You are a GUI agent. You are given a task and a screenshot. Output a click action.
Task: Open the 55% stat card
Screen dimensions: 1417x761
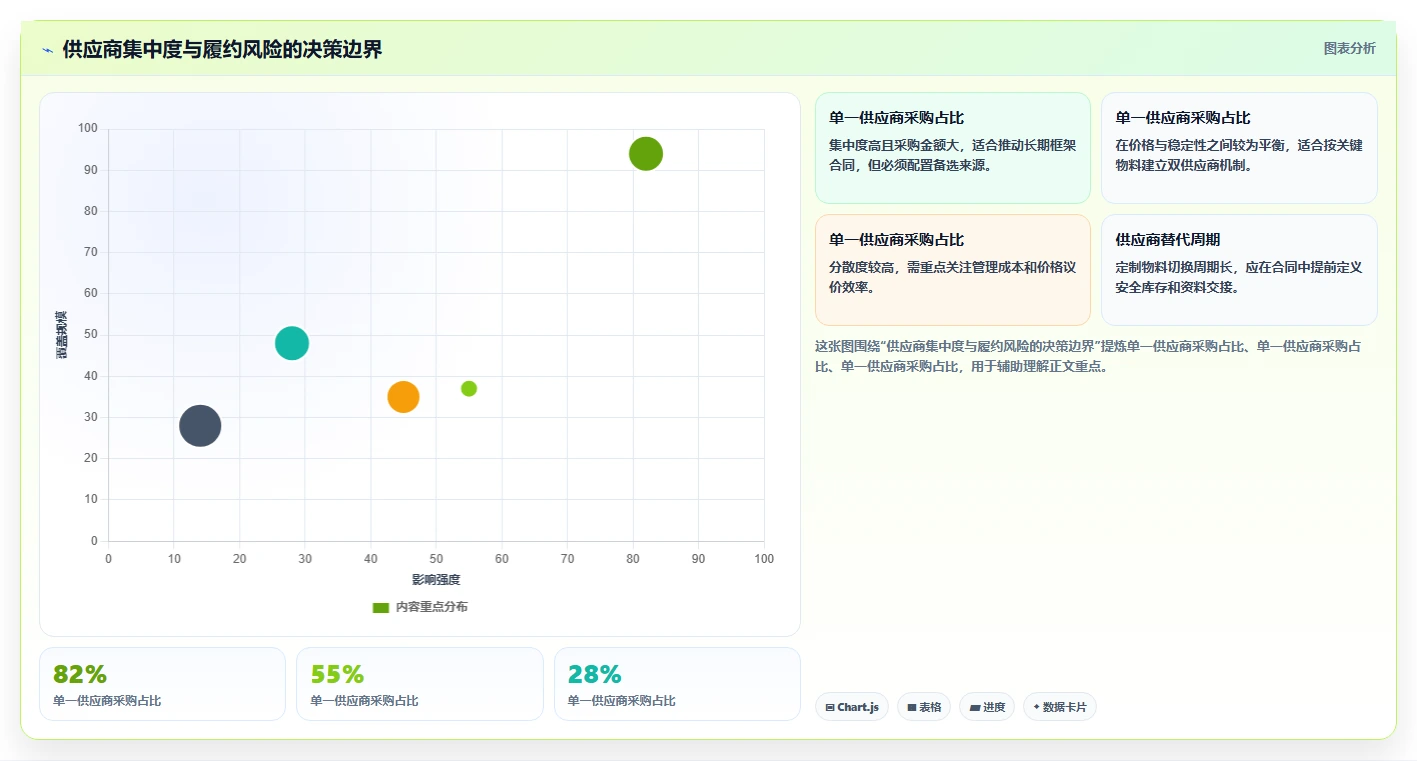tap(420, 684)
